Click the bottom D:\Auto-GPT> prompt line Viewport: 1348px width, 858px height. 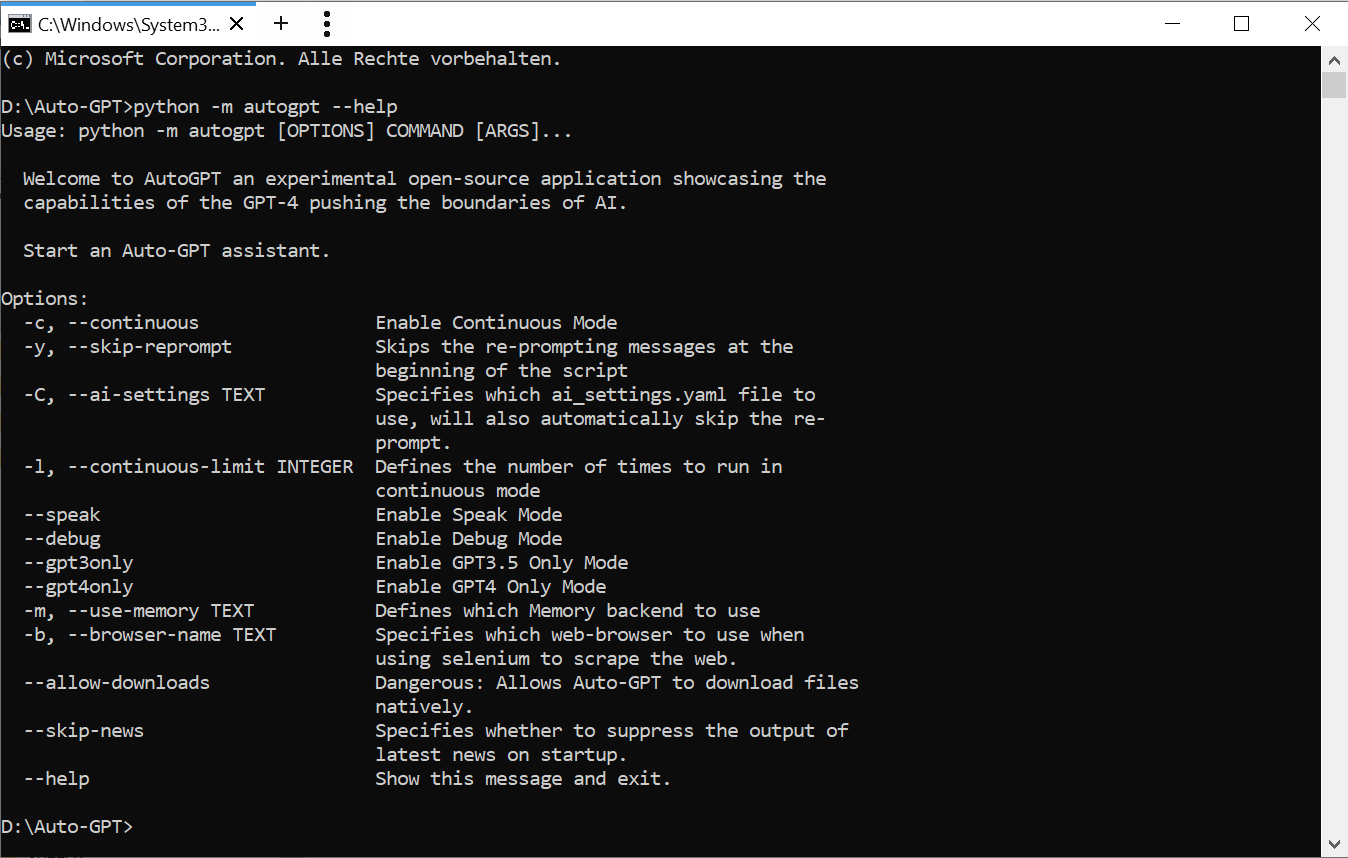tap(67, 827)
